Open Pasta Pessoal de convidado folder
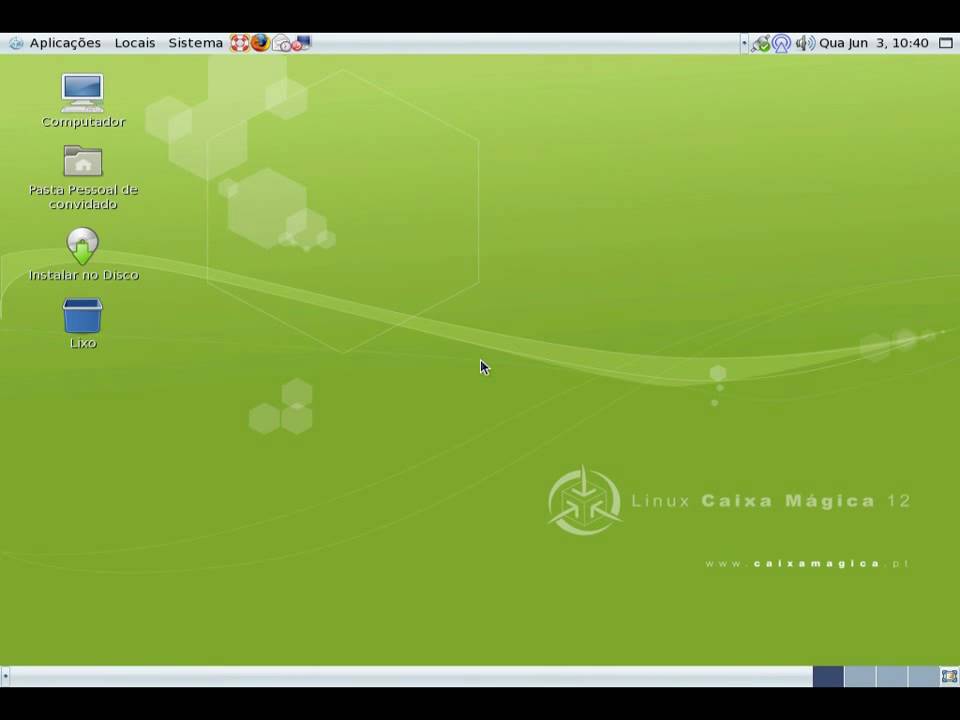This screenshot has width=960, height=720. [83, 178]
